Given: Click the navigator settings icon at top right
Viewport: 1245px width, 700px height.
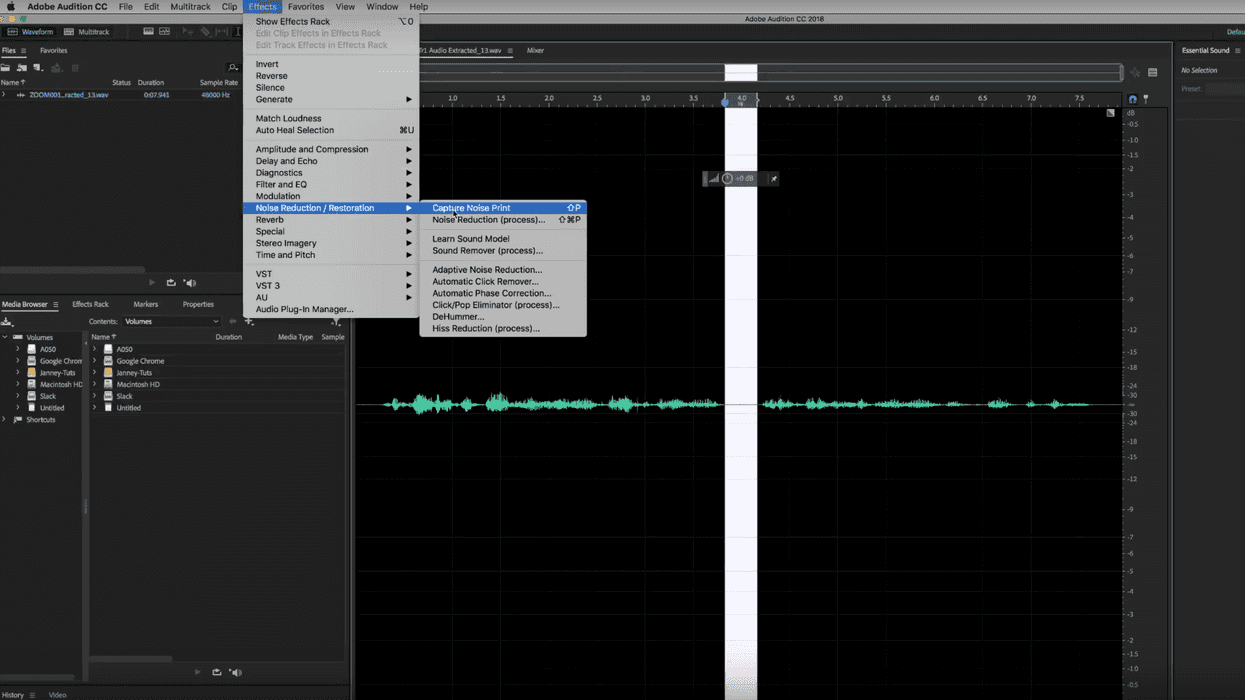Looking at the screenshot, I should pos(1153,72).
